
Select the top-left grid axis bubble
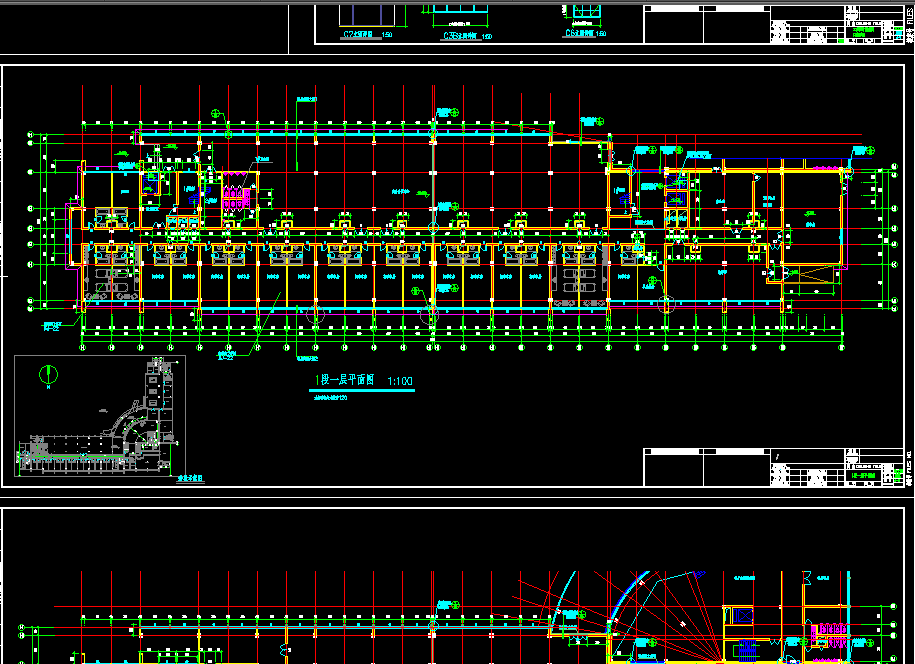(x=30, y=134)
